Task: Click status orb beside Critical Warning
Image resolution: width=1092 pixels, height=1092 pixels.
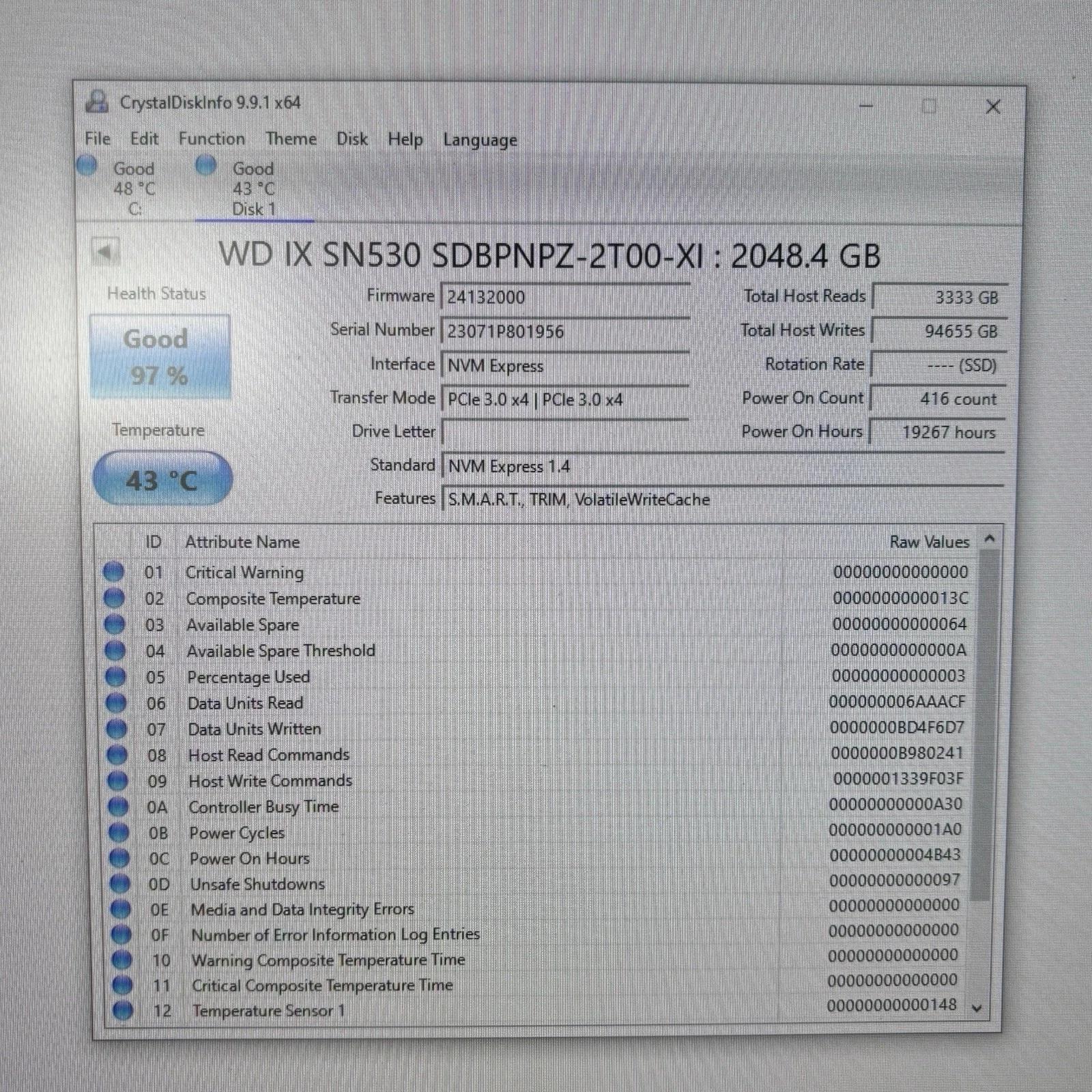Action: tap(113, 571)
